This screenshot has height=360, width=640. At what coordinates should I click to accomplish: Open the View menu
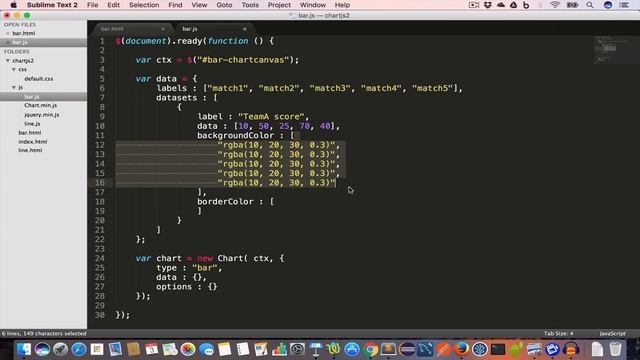tap(199, 5)
